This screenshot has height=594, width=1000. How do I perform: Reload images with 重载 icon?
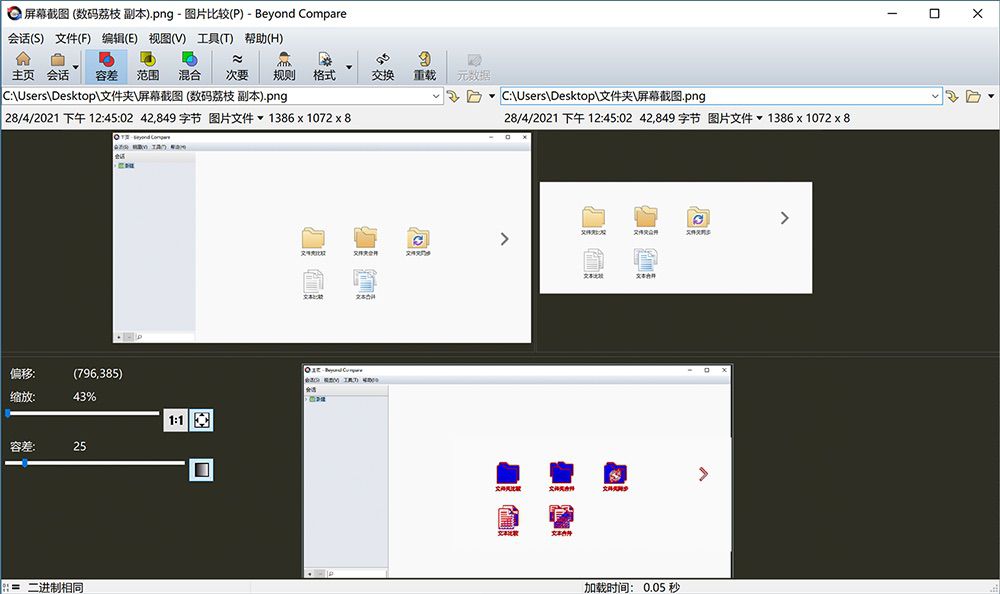click(425, 66)
